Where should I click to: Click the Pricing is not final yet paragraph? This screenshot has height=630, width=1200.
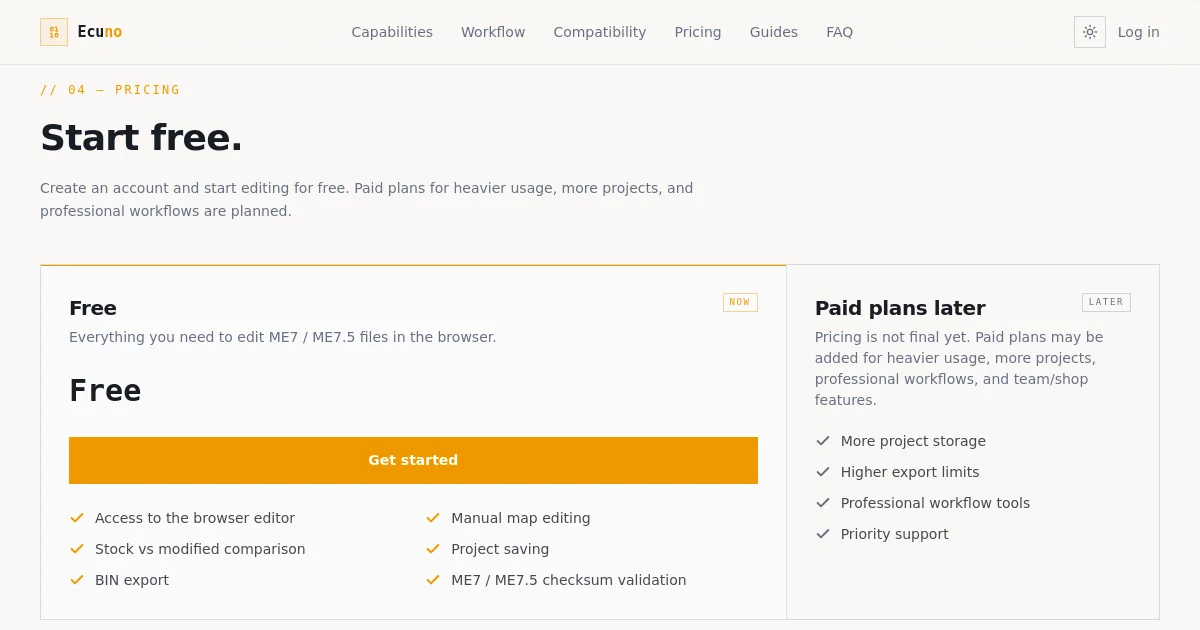tap(959, 369)
